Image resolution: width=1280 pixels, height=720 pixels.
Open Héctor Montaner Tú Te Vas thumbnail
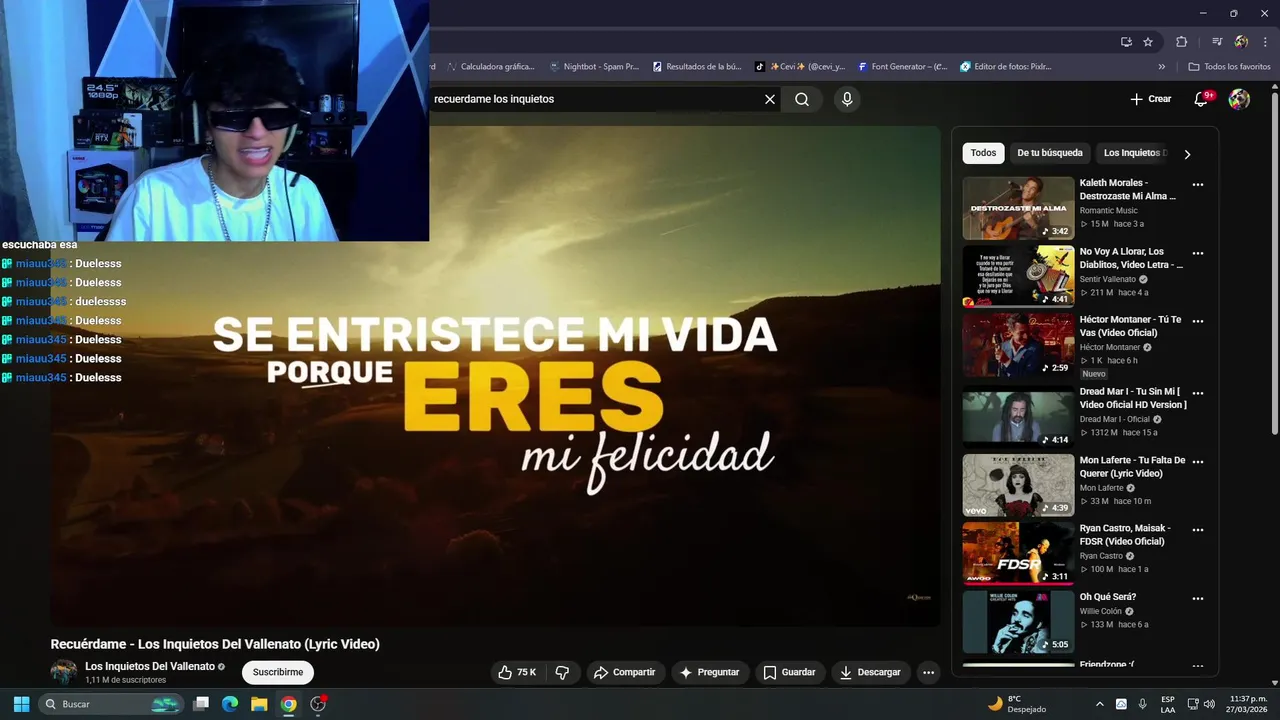(1018, 345)
